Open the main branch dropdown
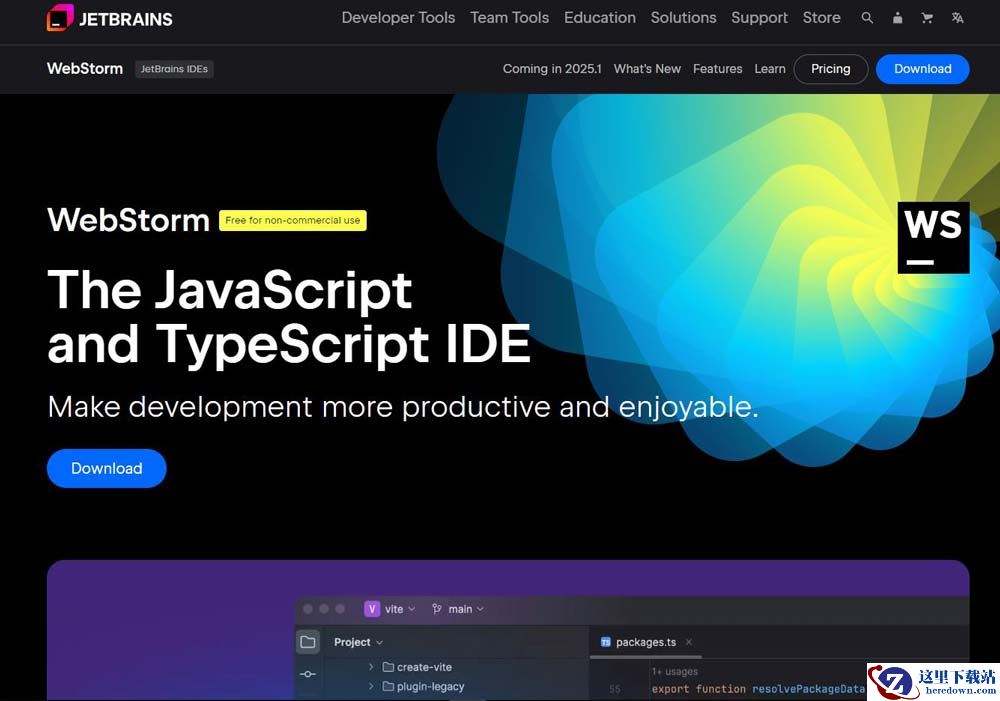The image size is (1000, 701). point(466,609)
